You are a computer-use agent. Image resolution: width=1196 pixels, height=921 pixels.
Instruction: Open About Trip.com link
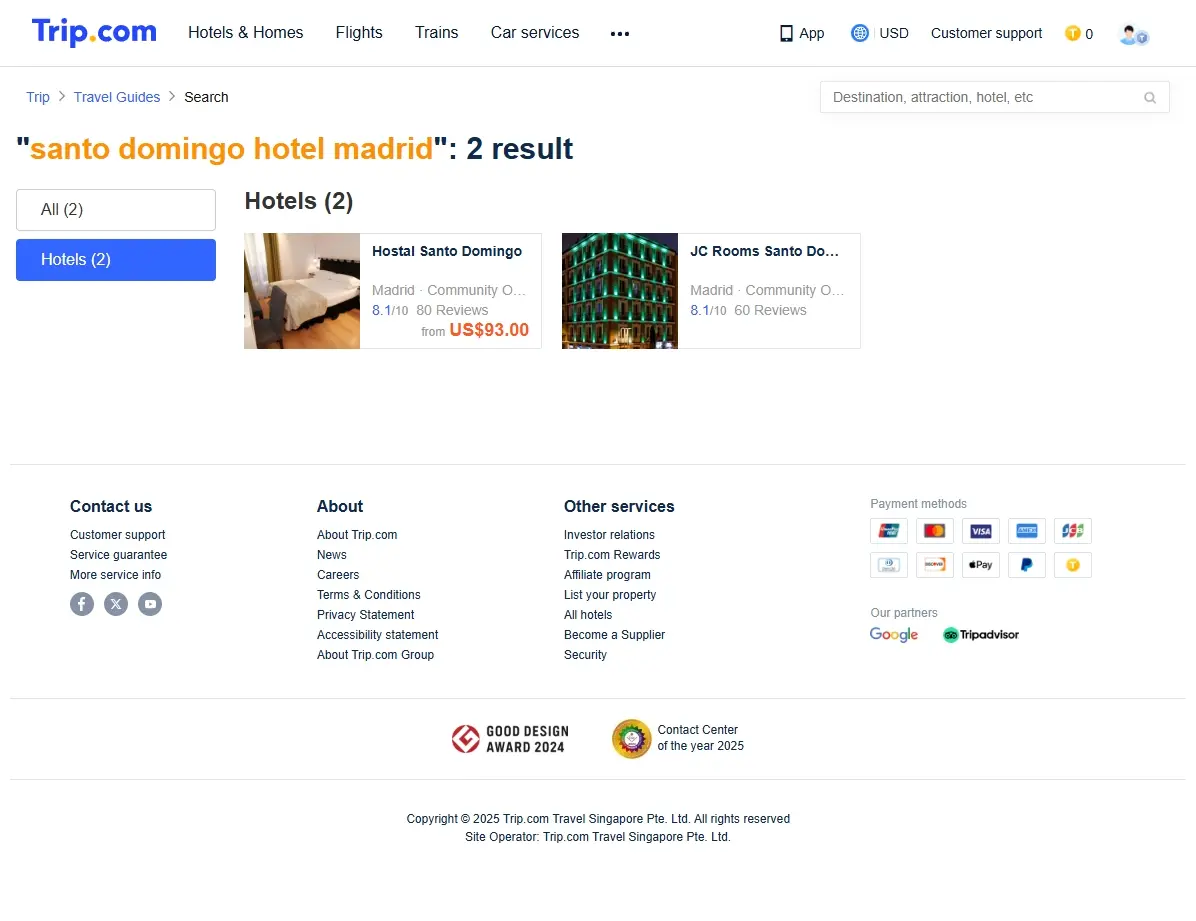point(357,535)
